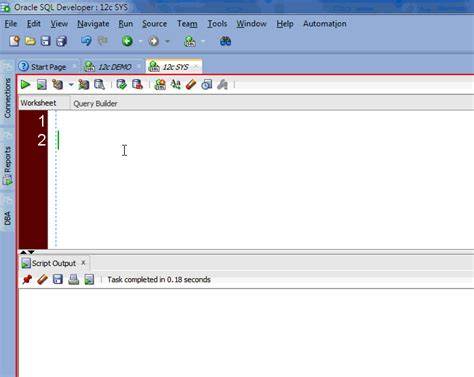Click the Rollback icon in worksheet toolbar

click(137, 85)
